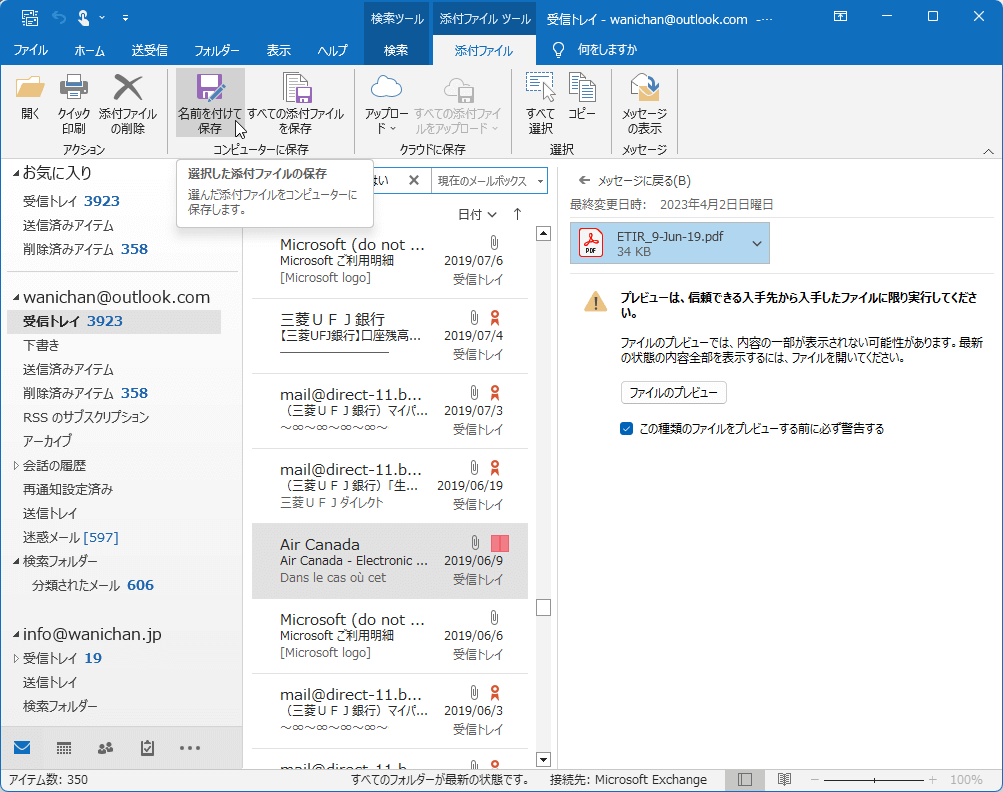1003x792 pixels.
Task: Collapse the wanichan@outlook.com account tree
Action: 16,297
